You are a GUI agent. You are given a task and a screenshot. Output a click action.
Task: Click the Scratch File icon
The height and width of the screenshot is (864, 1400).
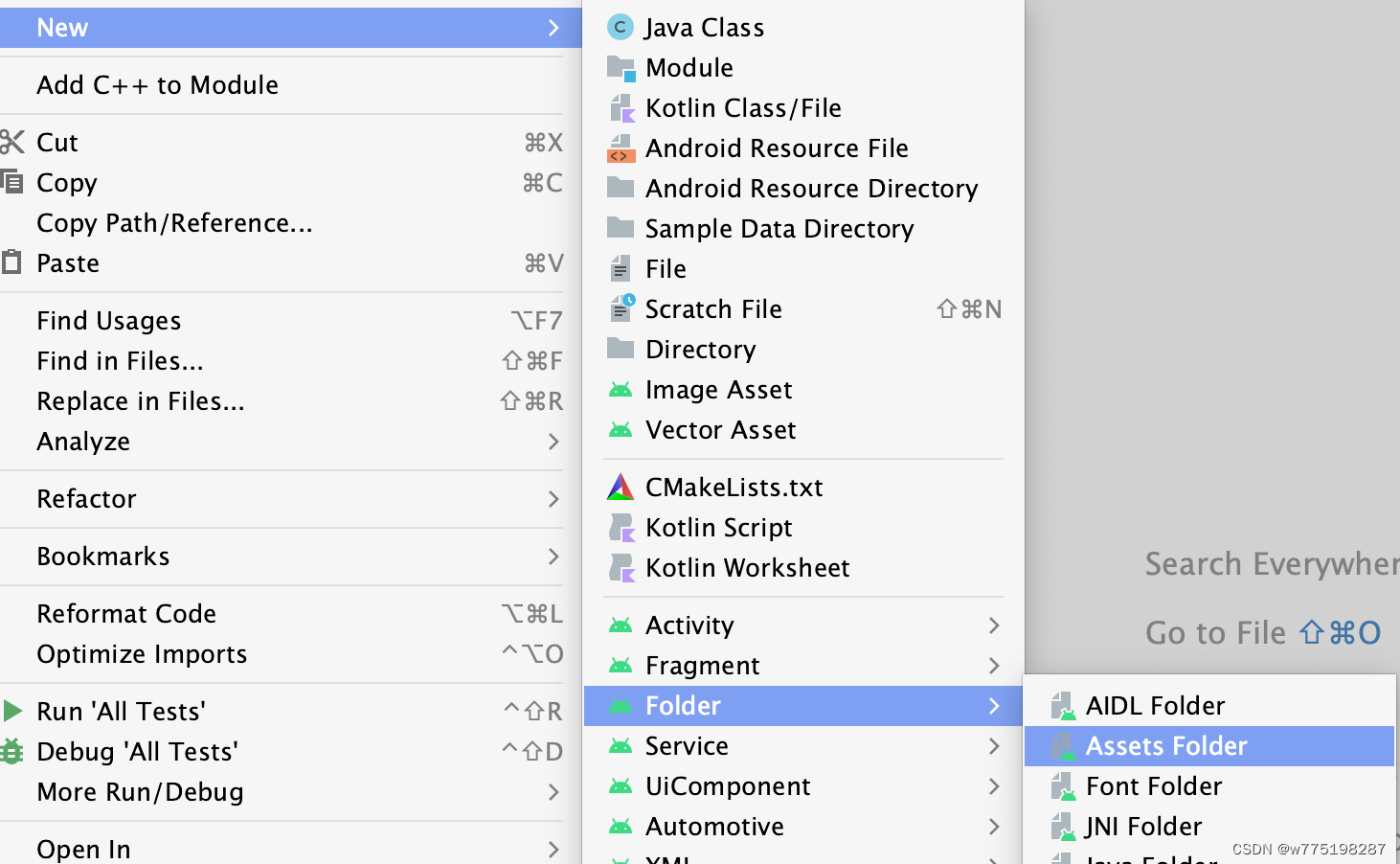pyautogui.click(x=621, y=308)
